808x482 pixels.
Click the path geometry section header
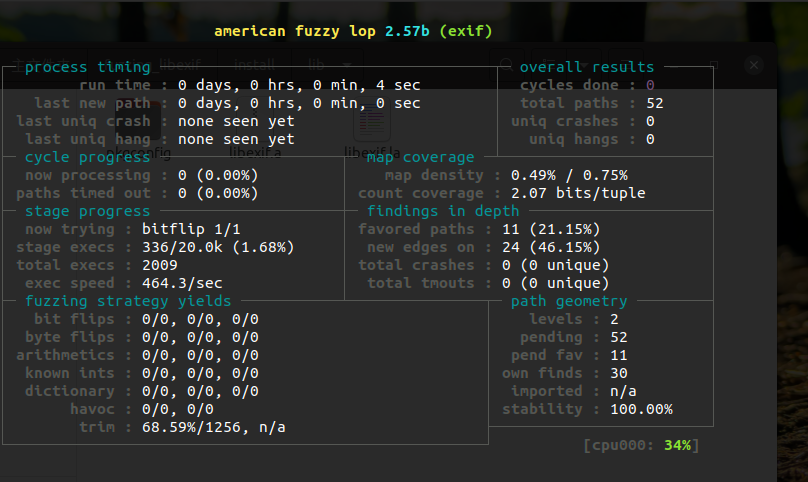pos(569,301)
